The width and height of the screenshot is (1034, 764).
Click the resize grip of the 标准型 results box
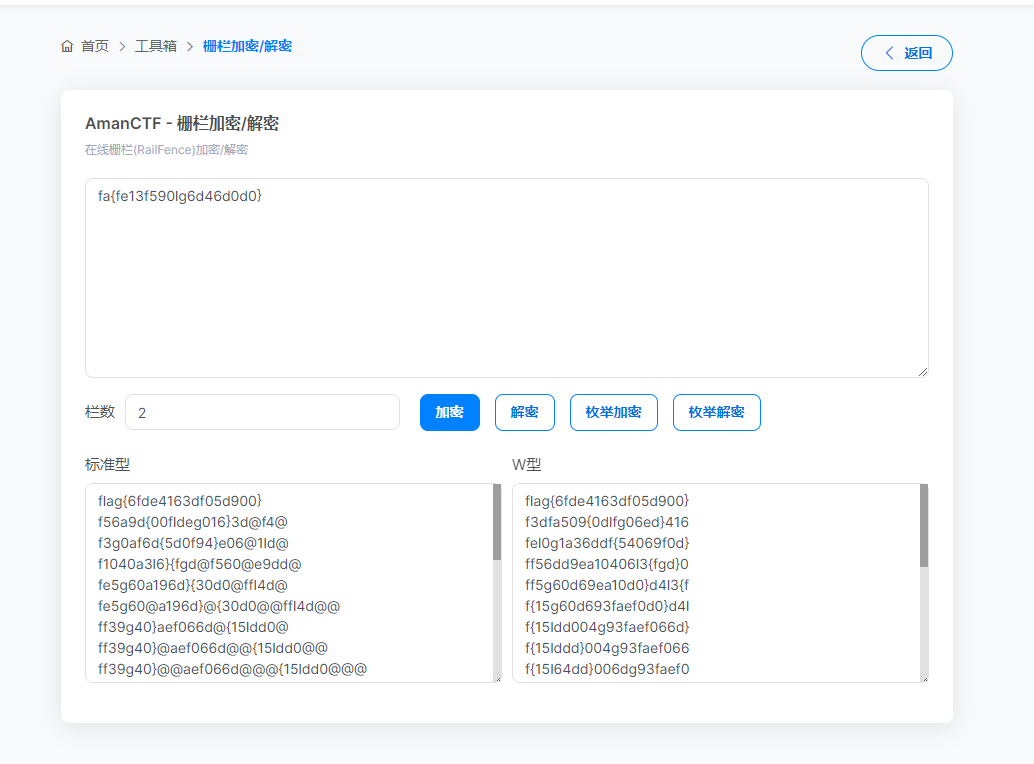click(497, 677)
